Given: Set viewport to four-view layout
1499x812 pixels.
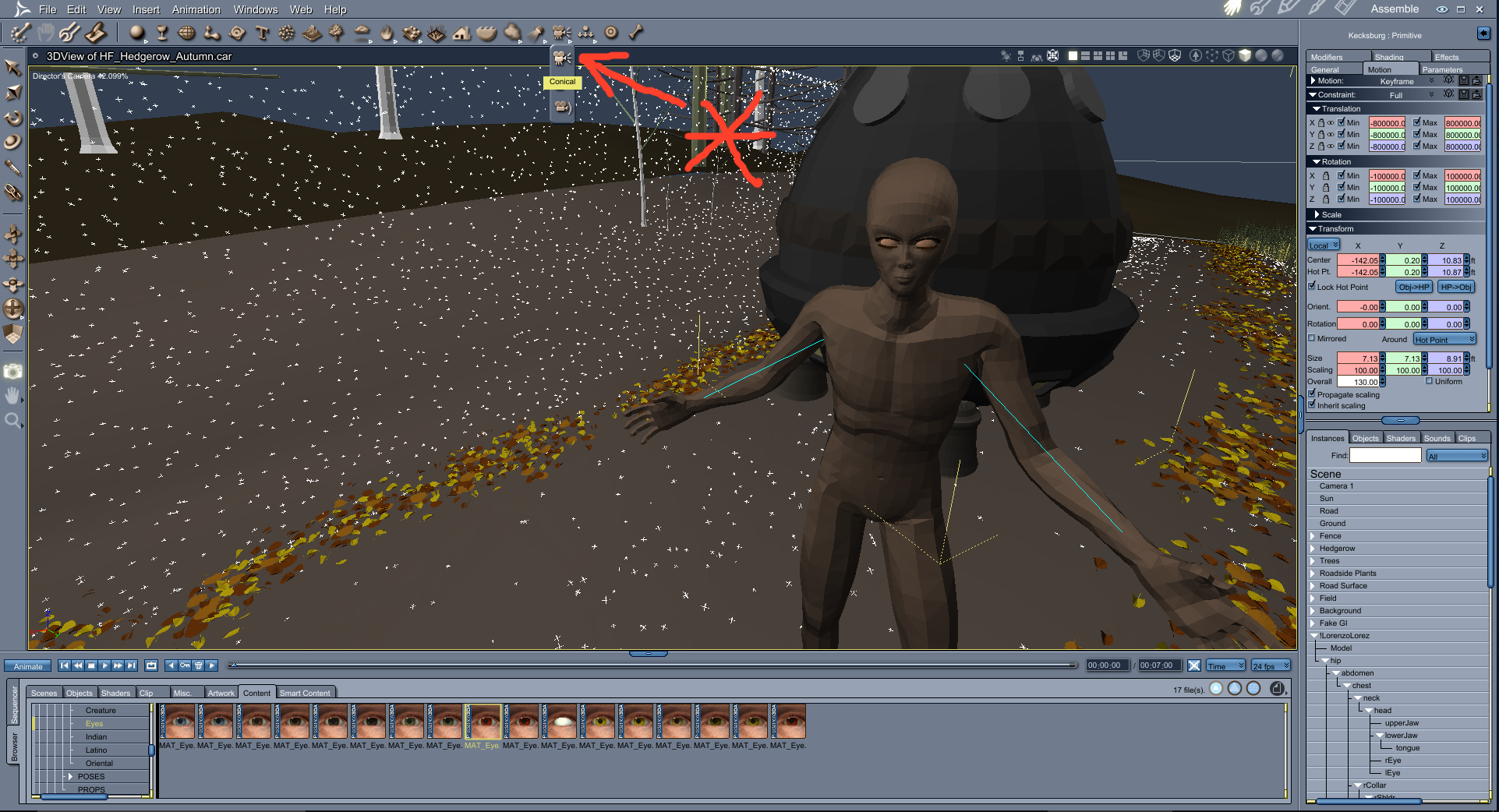Looking at the screenshot, I should [1110, 55].
